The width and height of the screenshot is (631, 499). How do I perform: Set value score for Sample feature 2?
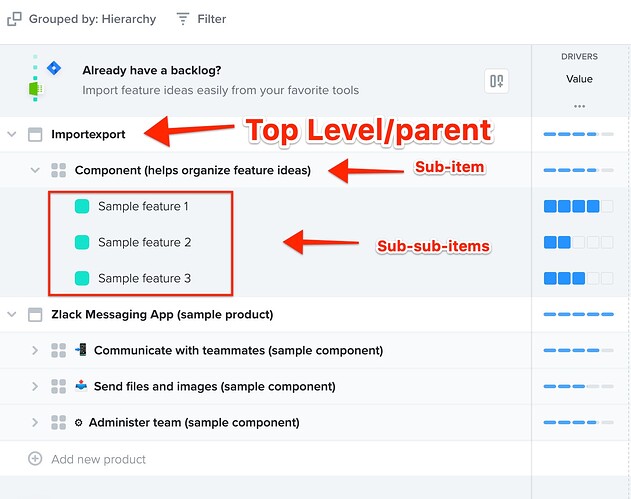579,242
